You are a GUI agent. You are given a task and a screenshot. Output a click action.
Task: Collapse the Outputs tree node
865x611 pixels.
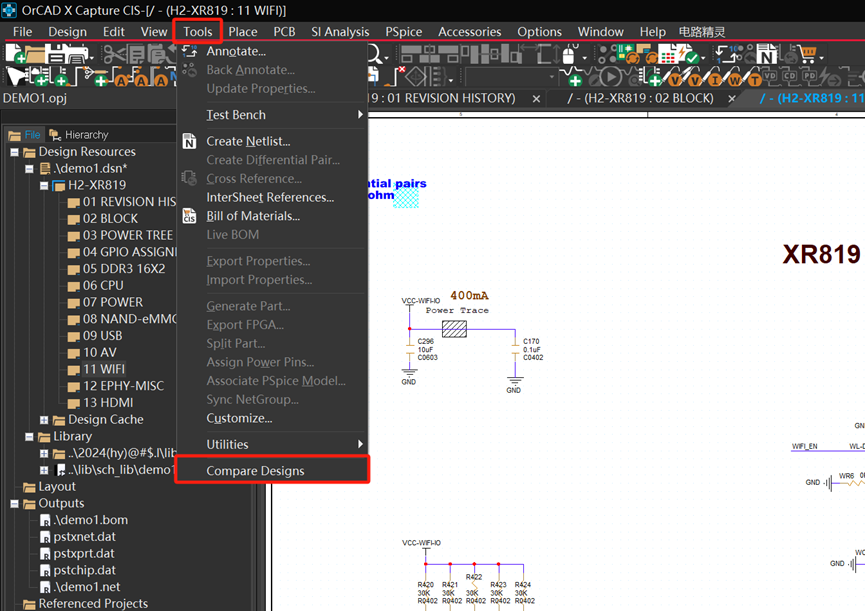[x=15, y=503]
